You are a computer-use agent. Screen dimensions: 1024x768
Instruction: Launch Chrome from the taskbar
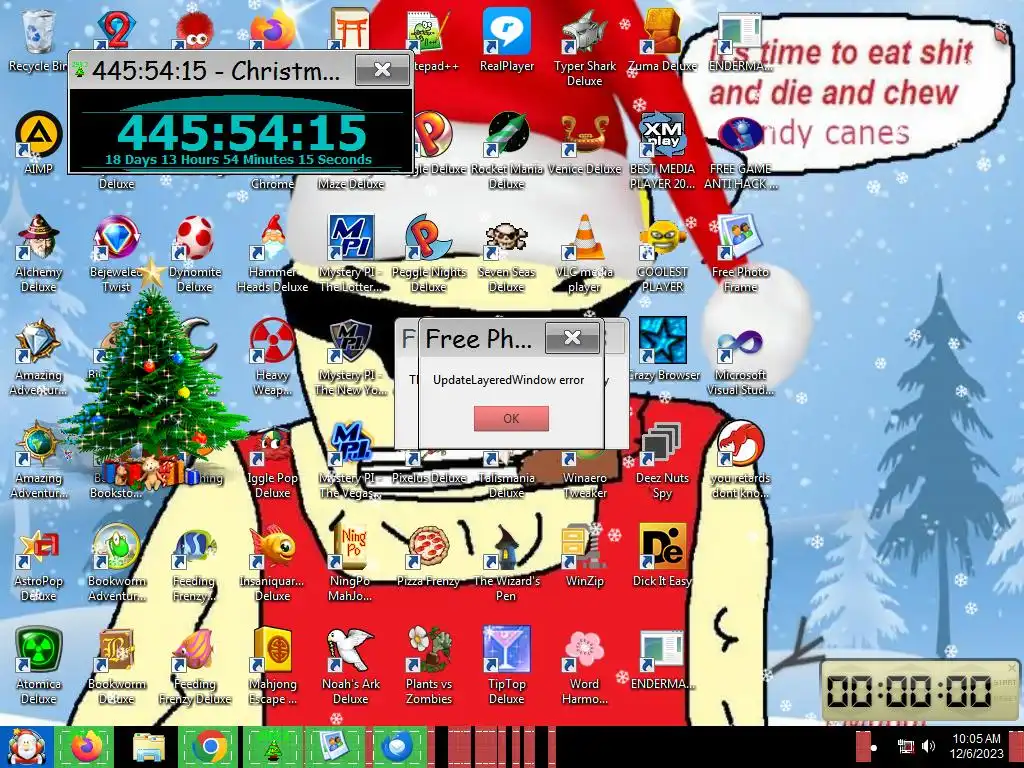click(x=209, y=746)
